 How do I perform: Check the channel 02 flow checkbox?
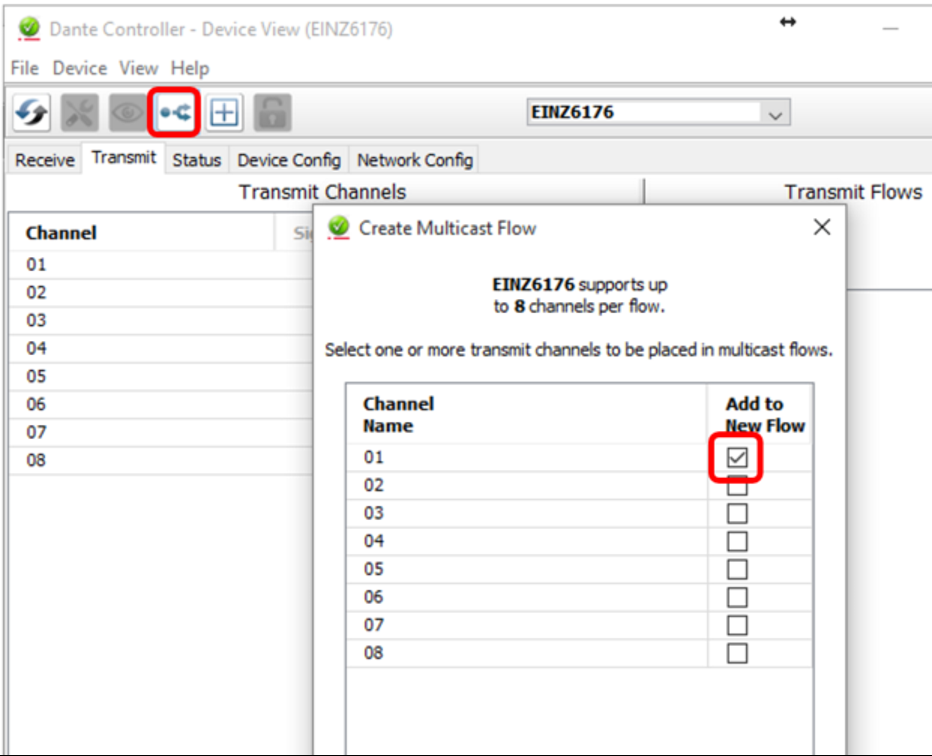(x=737, y=486)
